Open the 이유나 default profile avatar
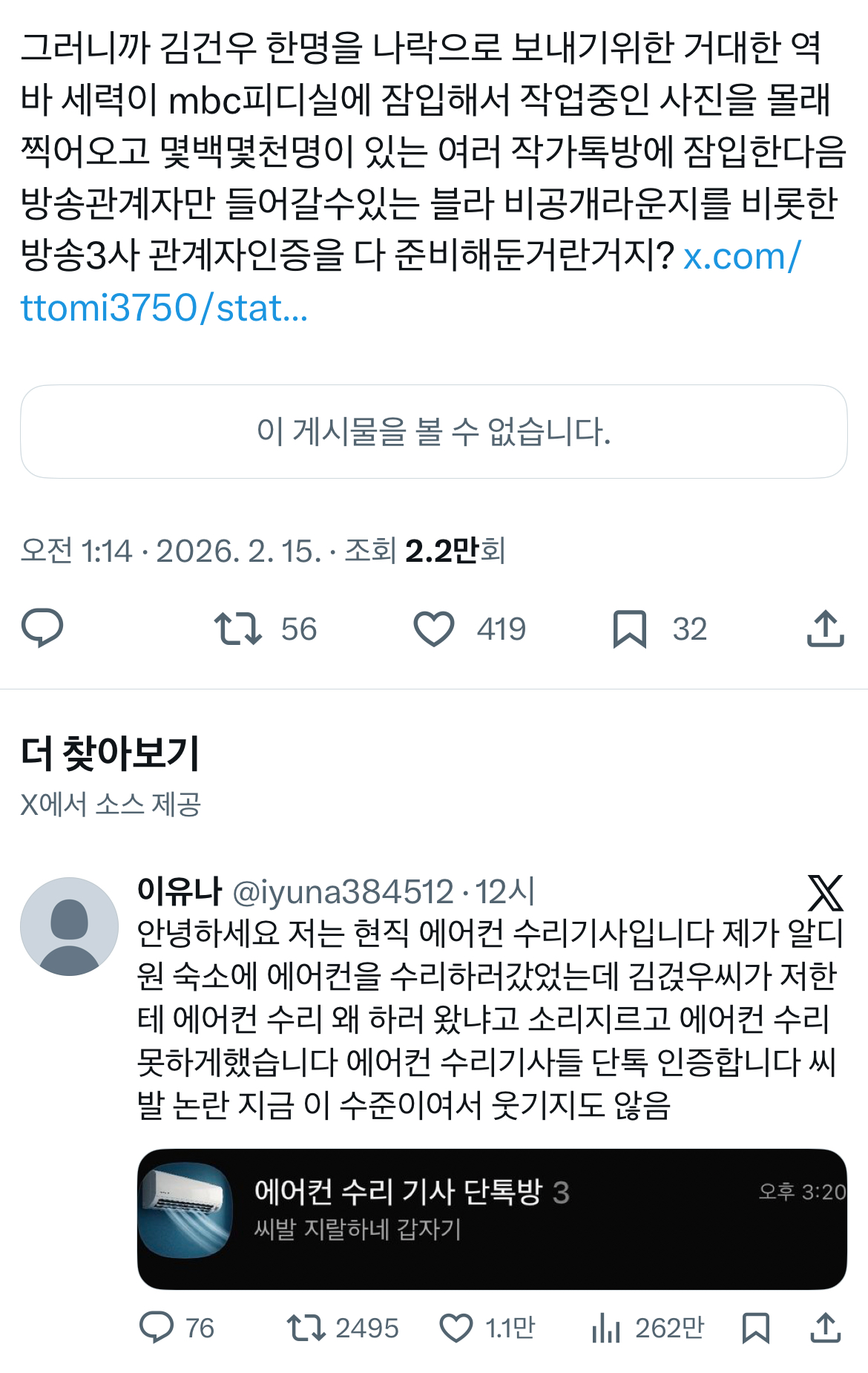The height and width of the screenshot is (1373, 868). click(x=69, y=926)
